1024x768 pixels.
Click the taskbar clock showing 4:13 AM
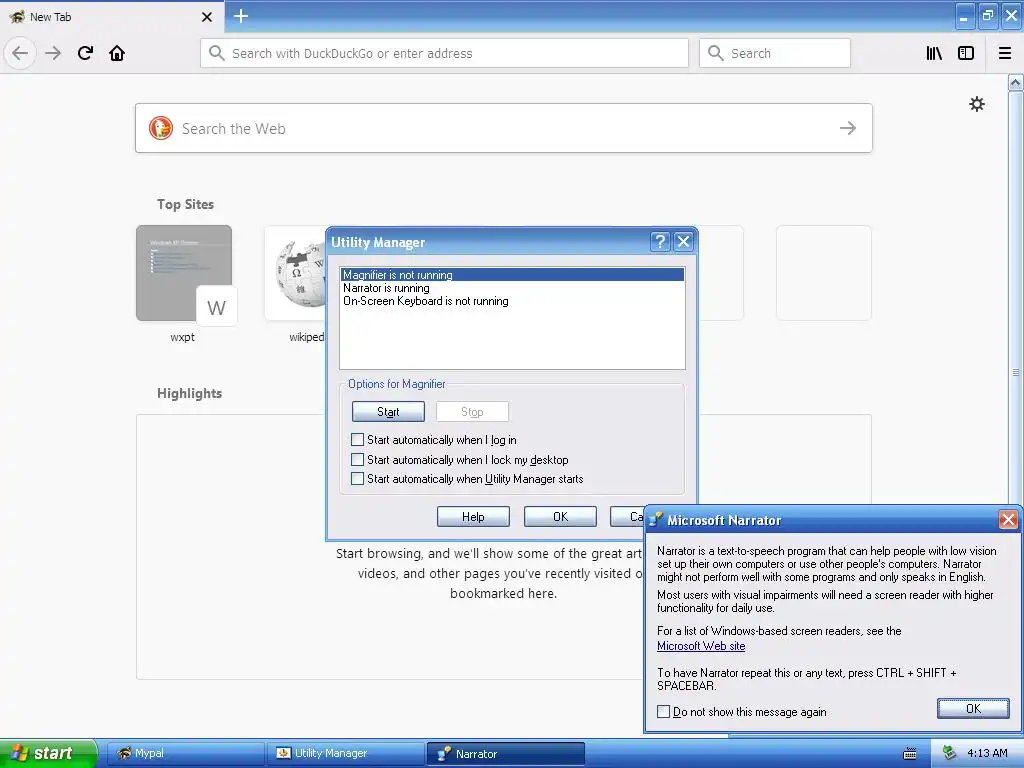(x=987, y=753)
